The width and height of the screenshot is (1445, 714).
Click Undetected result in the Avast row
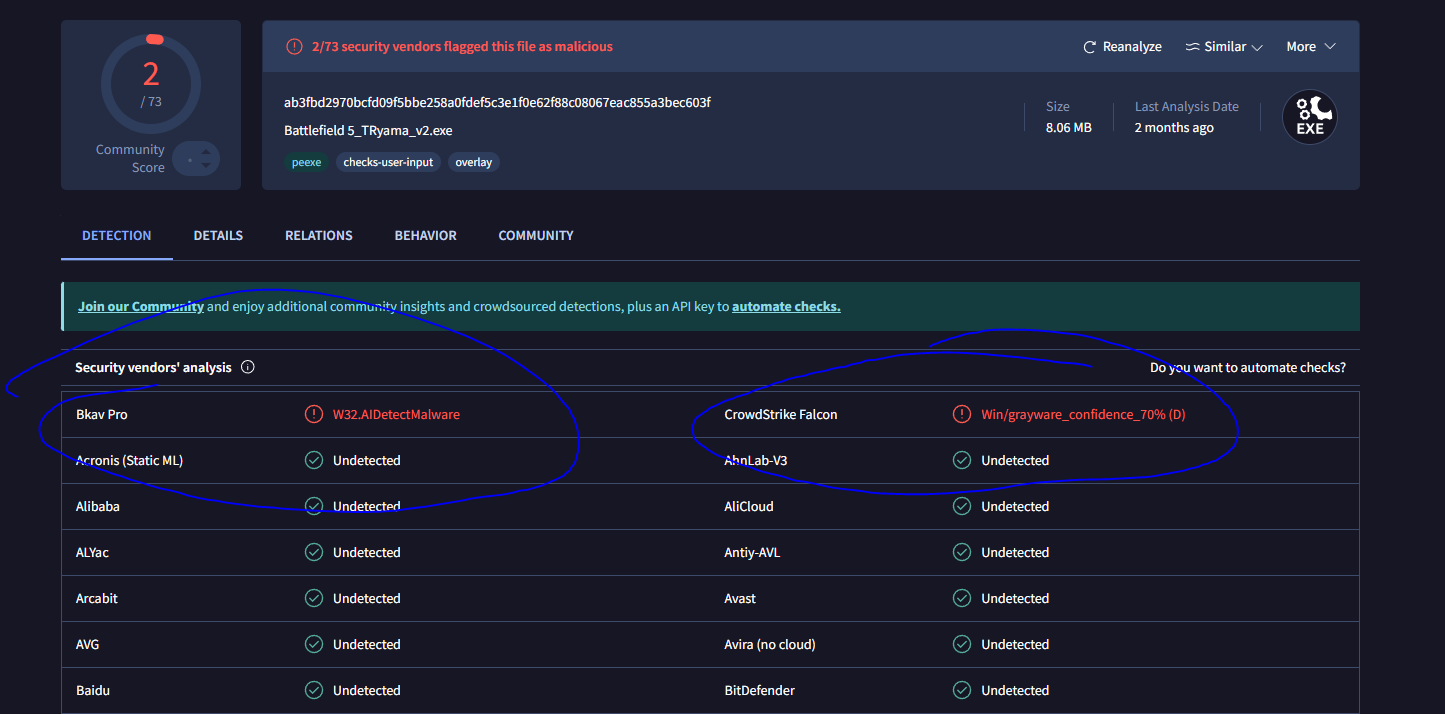click(1015, 598)
